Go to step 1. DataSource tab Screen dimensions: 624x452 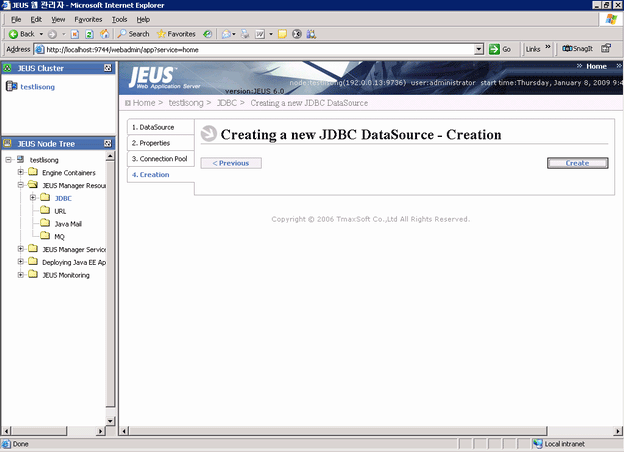(x=160, y=127)
